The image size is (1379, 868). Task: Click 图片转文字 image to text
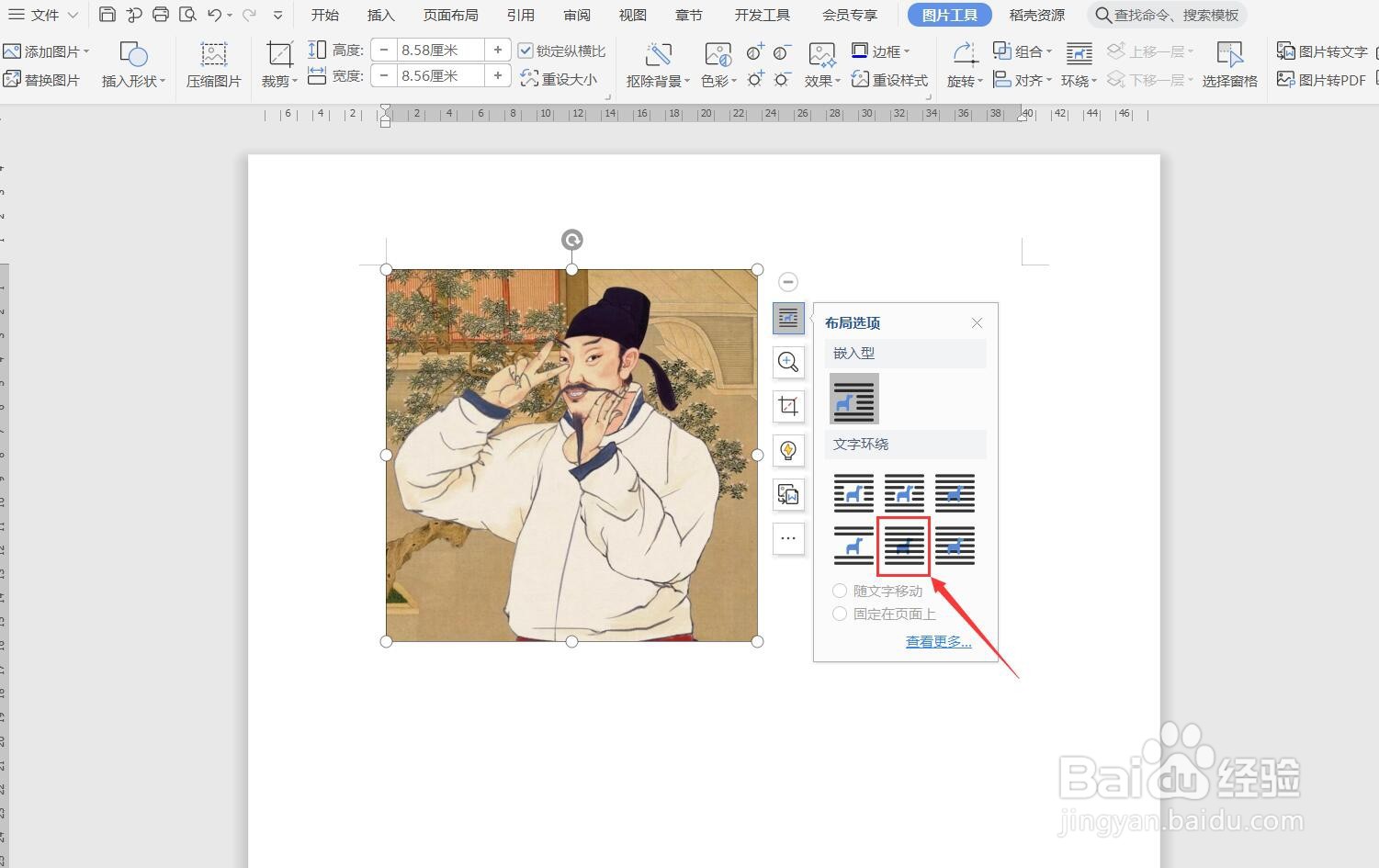tap(1322, 51)
